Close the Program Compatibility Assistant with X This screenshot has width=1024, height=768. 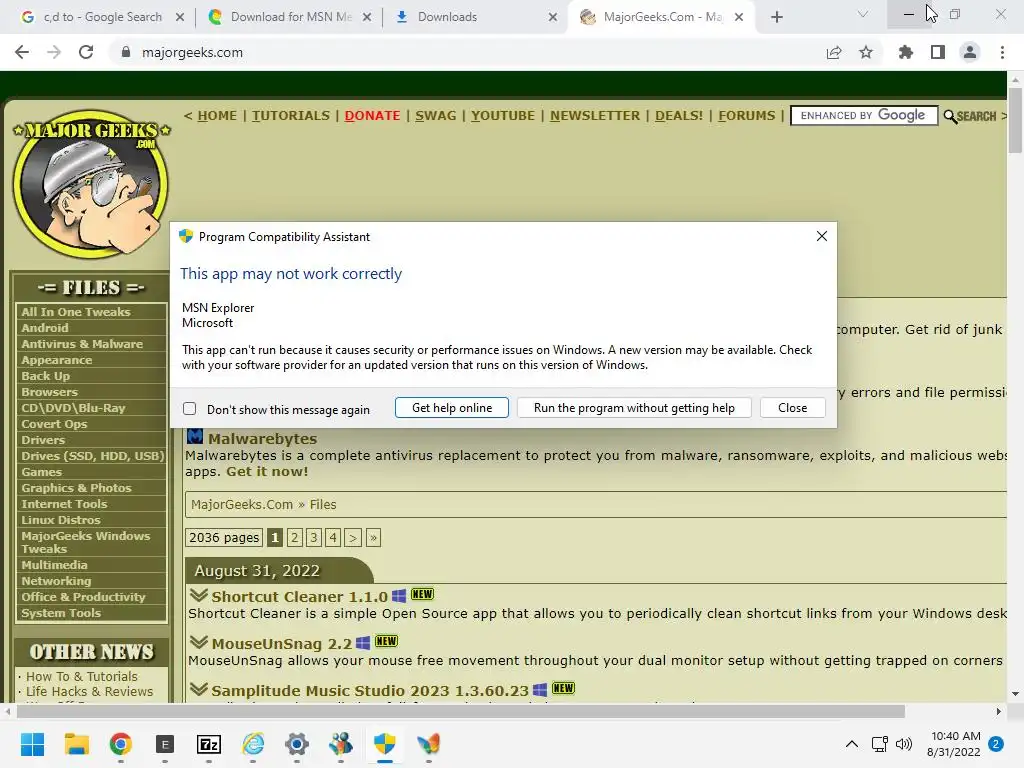click(822, 236)
